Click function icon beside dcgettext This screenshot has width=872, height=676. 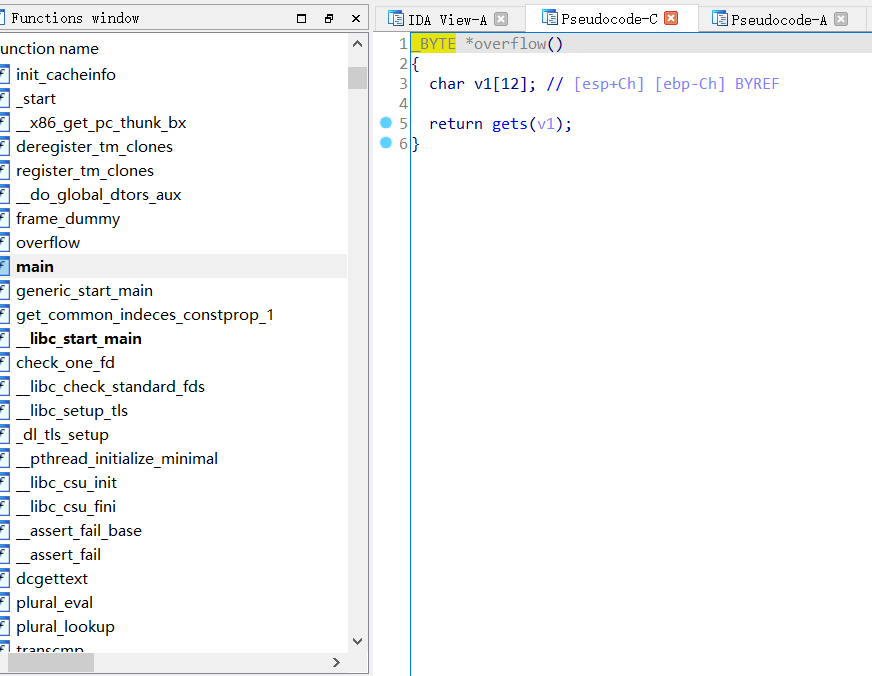(x=4, y=579)
